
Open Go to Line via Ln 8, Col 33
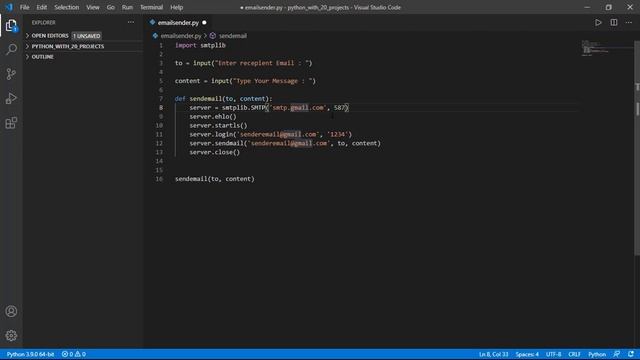(493, 354)
